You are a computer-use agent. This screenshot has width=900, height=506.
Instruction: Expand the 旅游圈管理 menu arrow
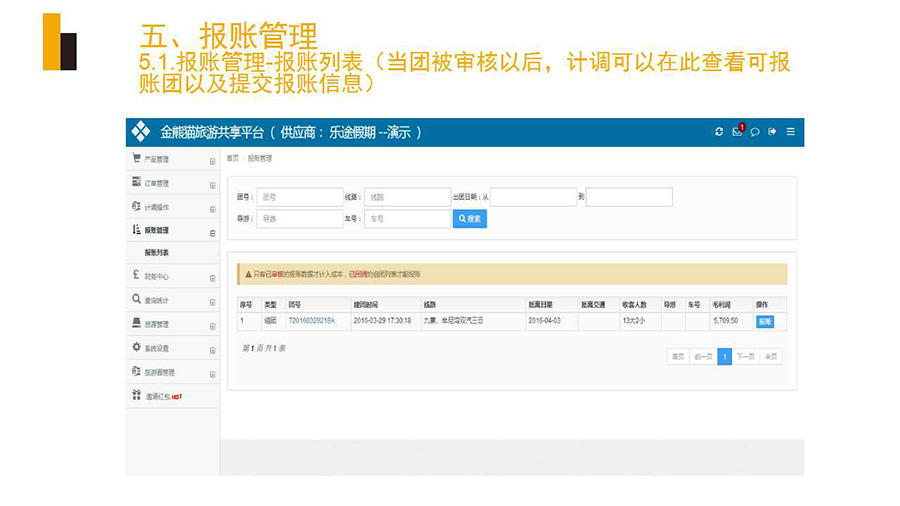tap(212, 375)
